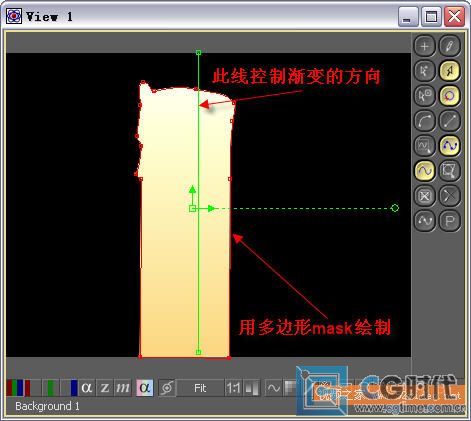Toggle the checker underlay icon
The height and width of the screenshot is (421, 471).
(x=290, y=388)
